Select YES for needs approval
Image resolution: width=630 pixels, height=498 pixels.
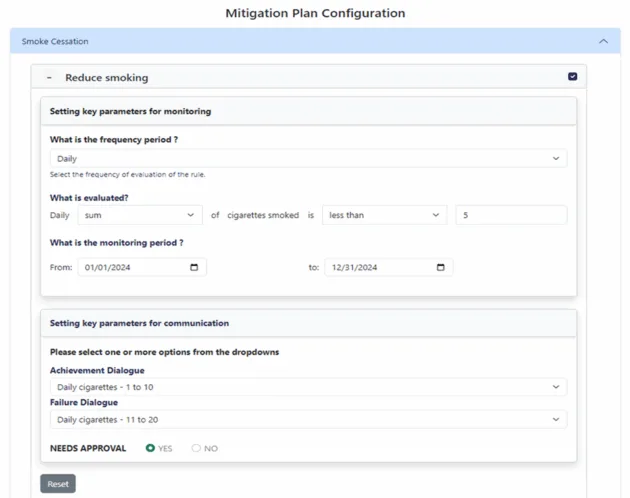151,449
